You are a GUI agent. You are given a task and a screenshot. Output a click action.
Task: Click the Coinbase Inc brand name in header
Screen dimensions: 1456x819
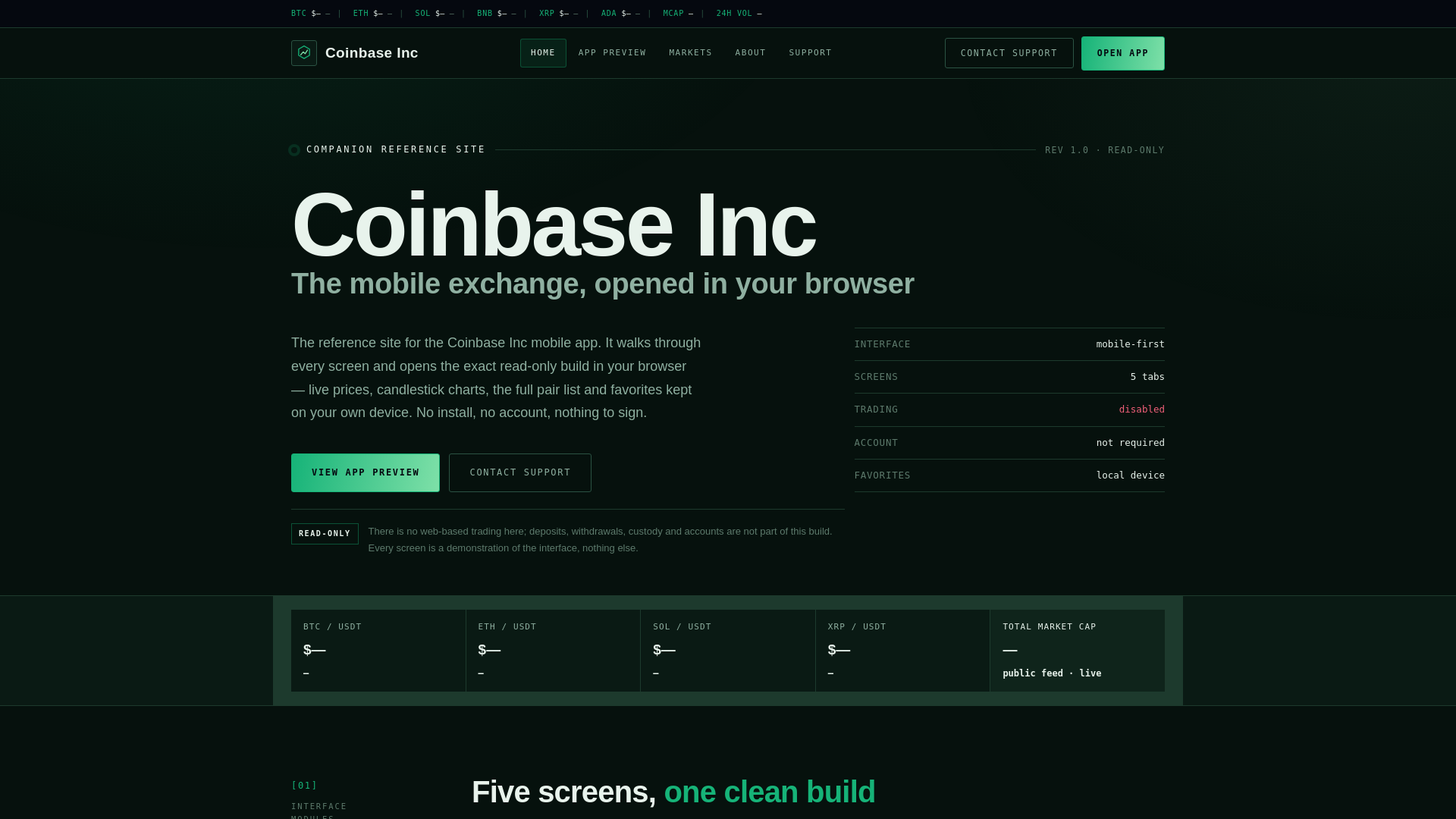[x=372, y=53]
